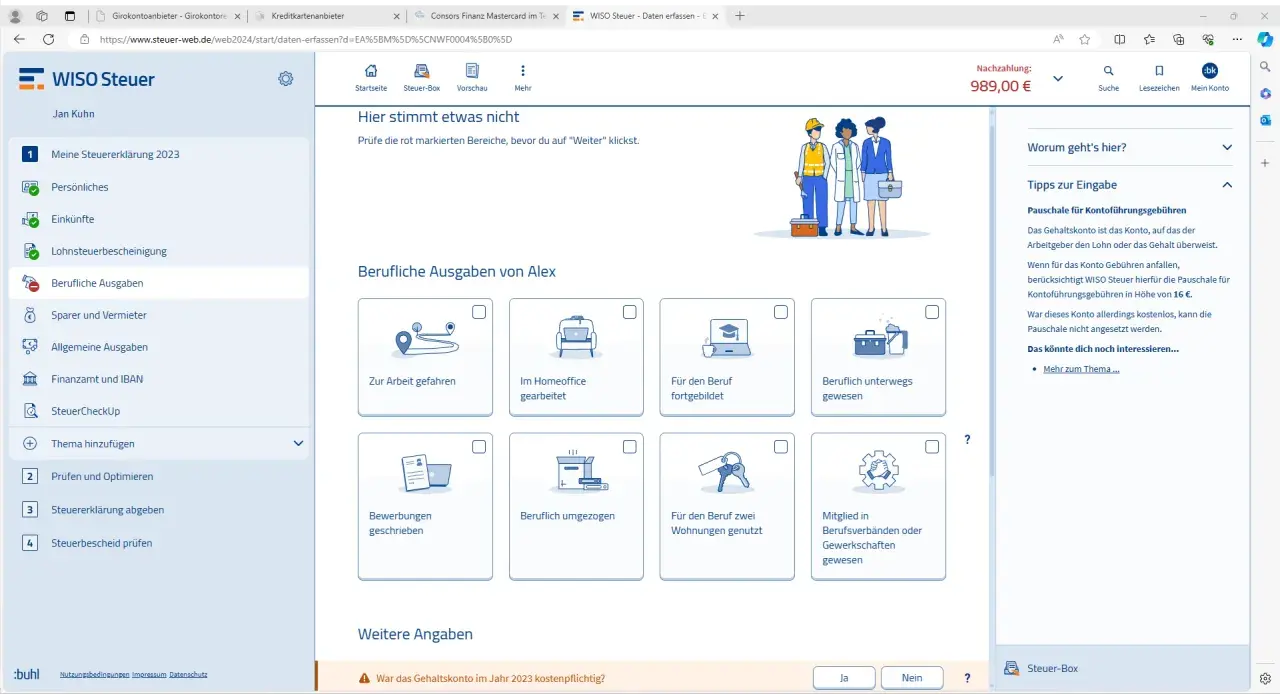Open the Nutzungsbedingungen footer link

pos(94,674)
